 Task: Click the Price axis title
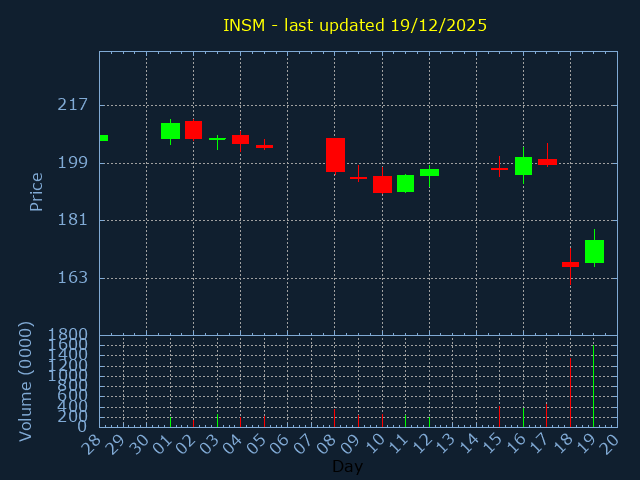point(36,192)
